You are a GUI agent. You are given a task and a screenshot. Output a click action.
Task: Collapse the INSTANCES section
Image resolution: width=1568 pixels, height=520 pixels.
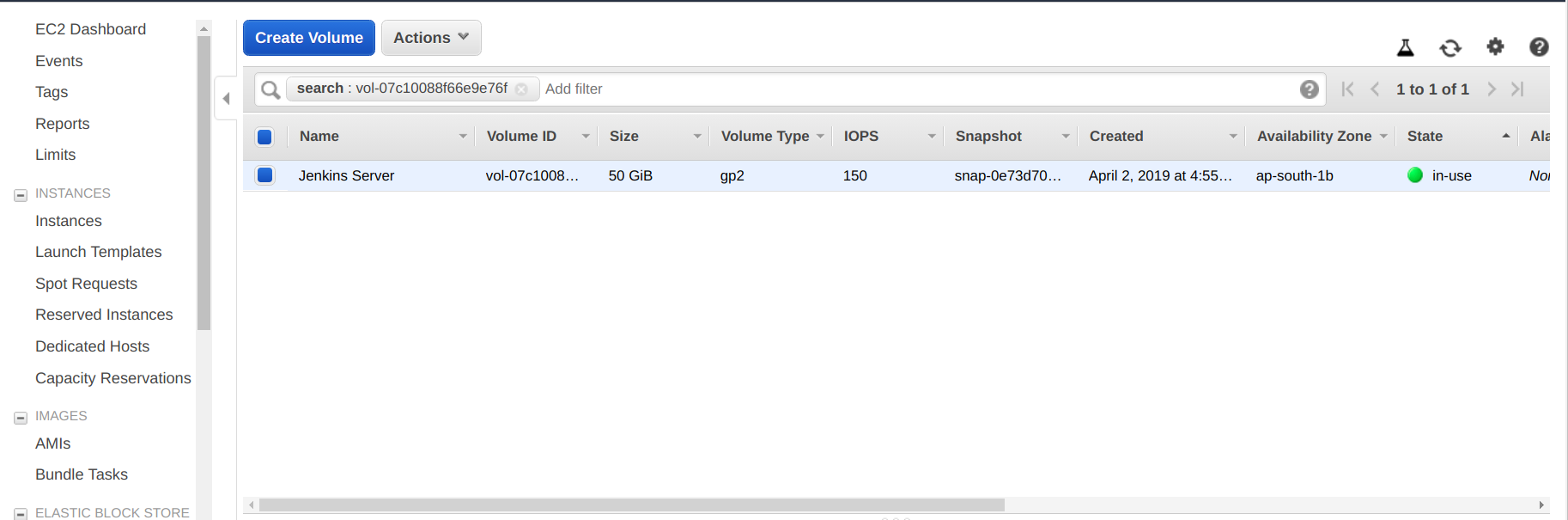pos(21,195)
